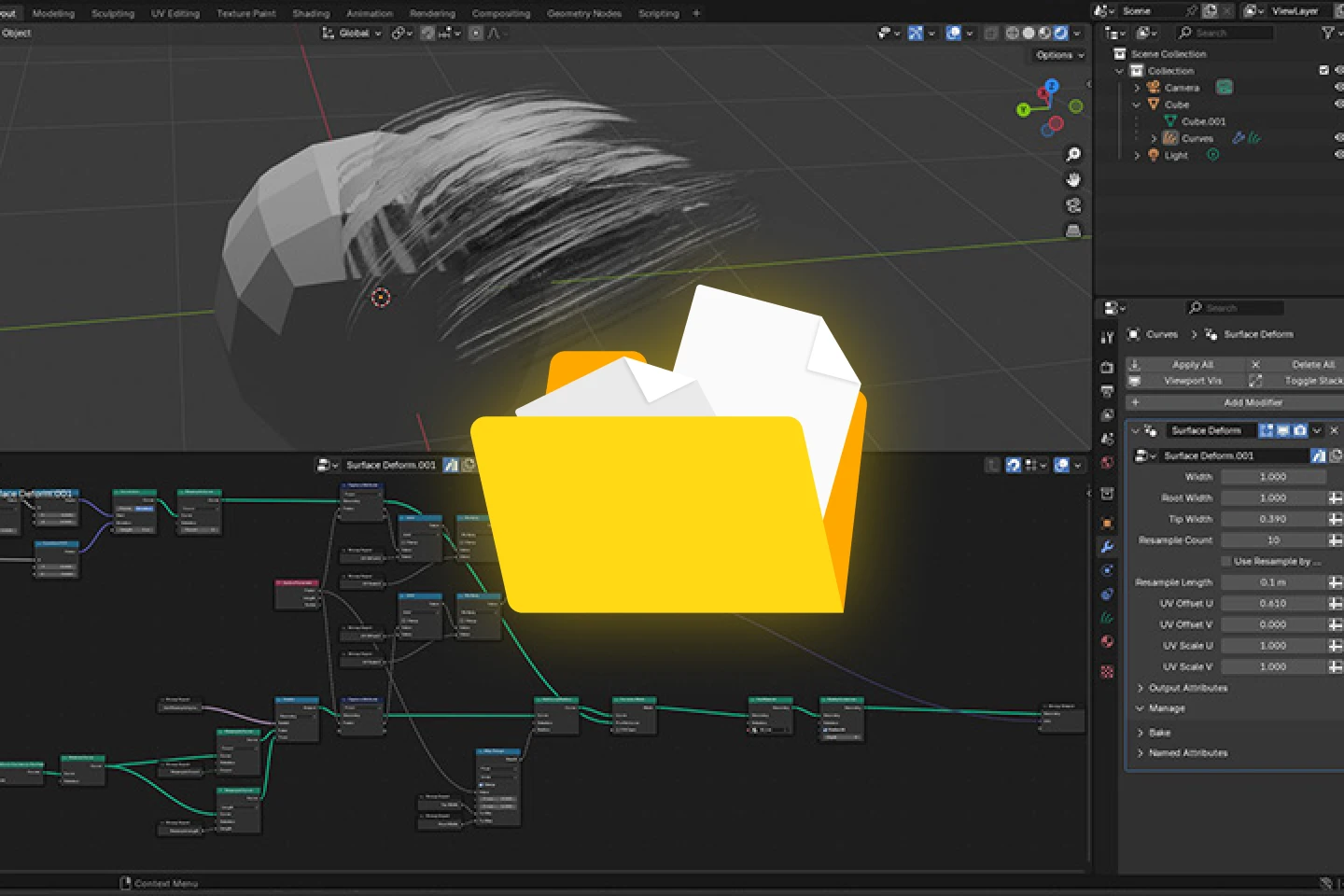The width and height of the screenshot is (1344, 896).
Task: Expand the Bake subpanel
Action: [x=1141, y=733]
